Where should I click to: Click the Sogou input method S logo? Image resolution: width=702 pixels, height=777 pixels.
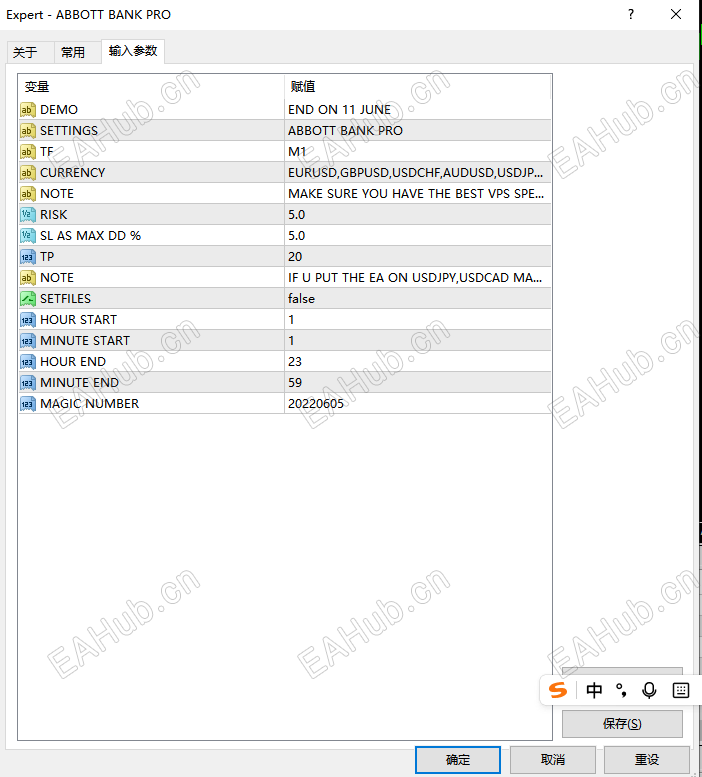pyautogui.click(x=558, y=690)
